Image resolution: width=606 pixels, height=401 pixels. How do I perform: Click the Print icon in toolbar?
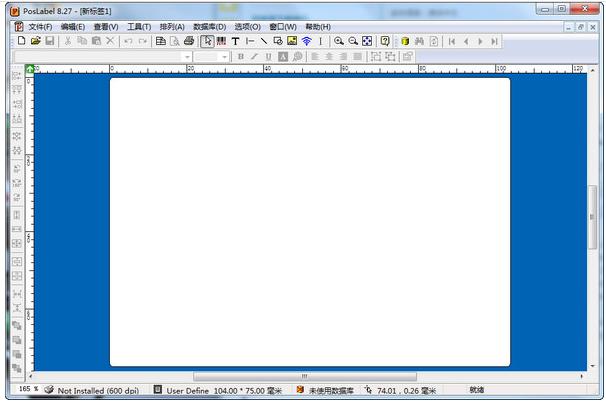pos(188,41)
